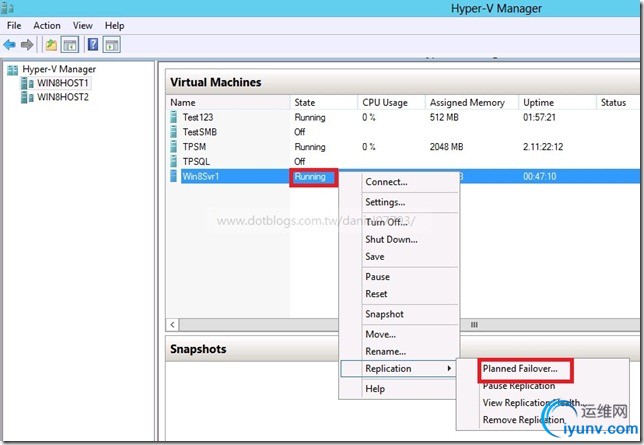Click the Hyper-V Manager title bar app icon

pyautogui.click(x=7, y=8)
